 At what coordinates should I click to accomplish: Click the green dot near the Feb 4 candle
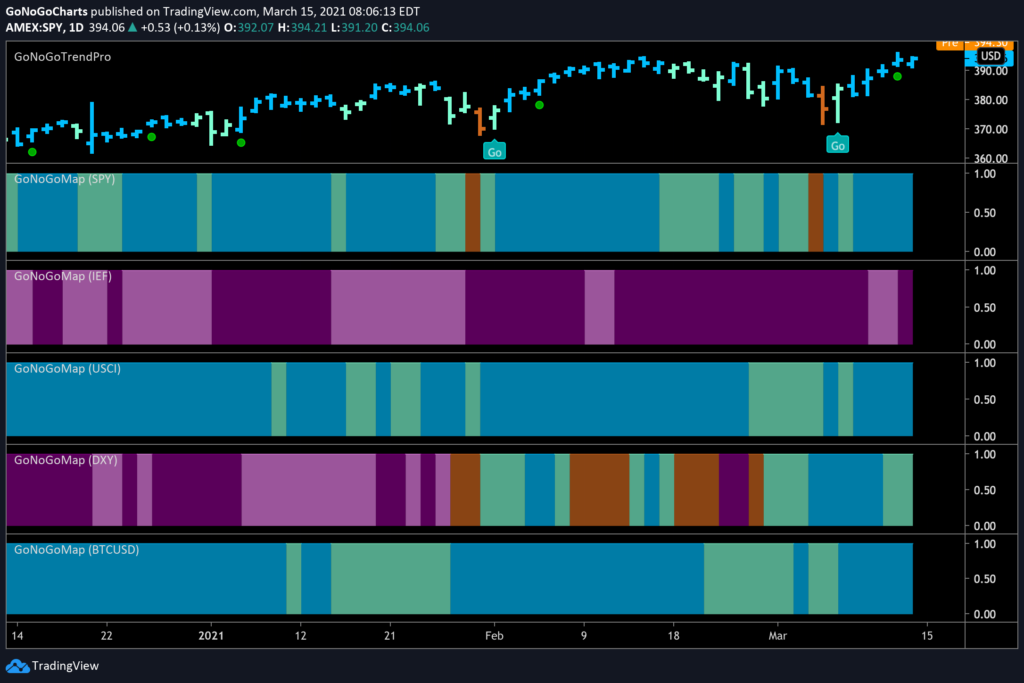[x=539, y=104]
